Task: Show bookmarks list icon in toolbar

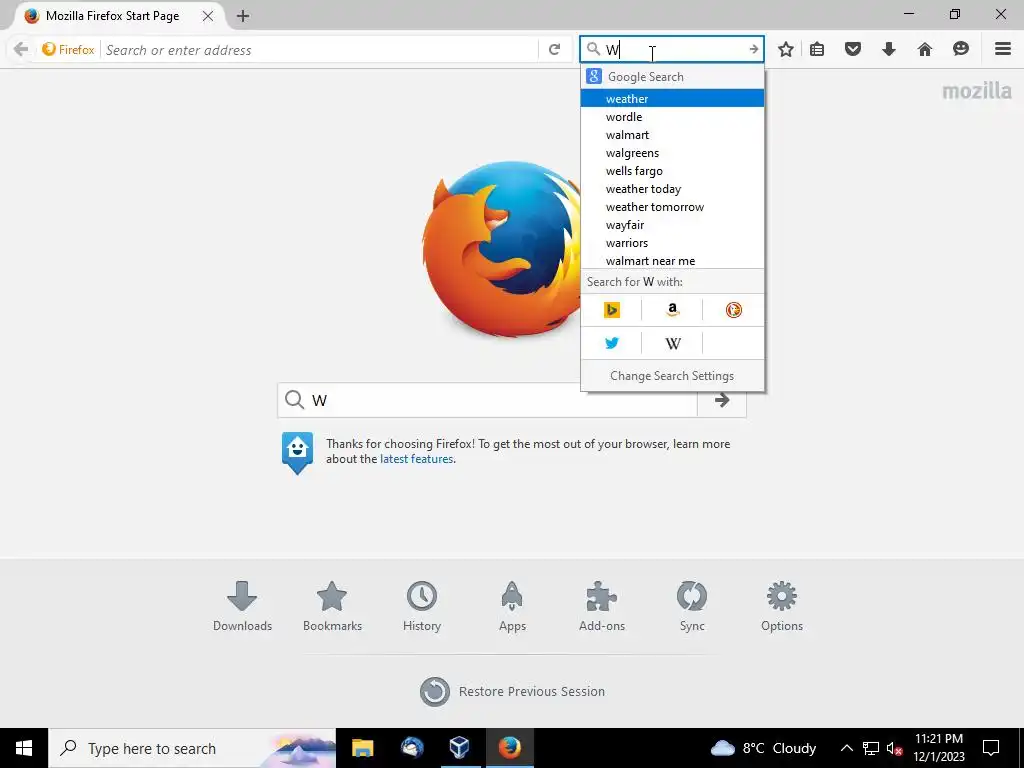Action: point(817,49)
